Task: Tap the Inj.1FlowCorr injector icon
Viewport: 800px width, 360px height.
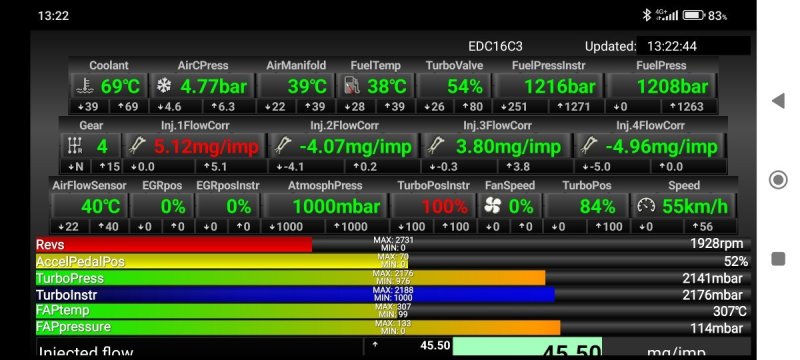Action: pos(137,146)
